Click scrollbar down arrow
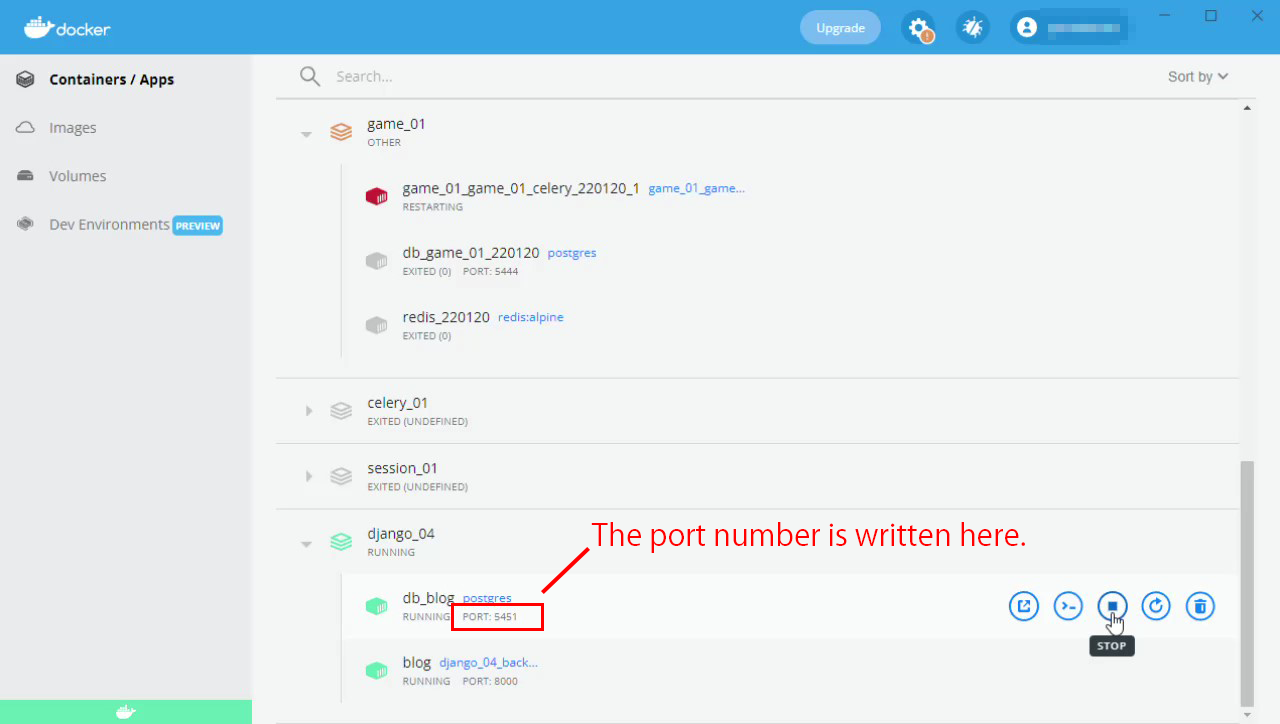Viewport: 1280px width, 724px height. click(x=1247, y=715)
